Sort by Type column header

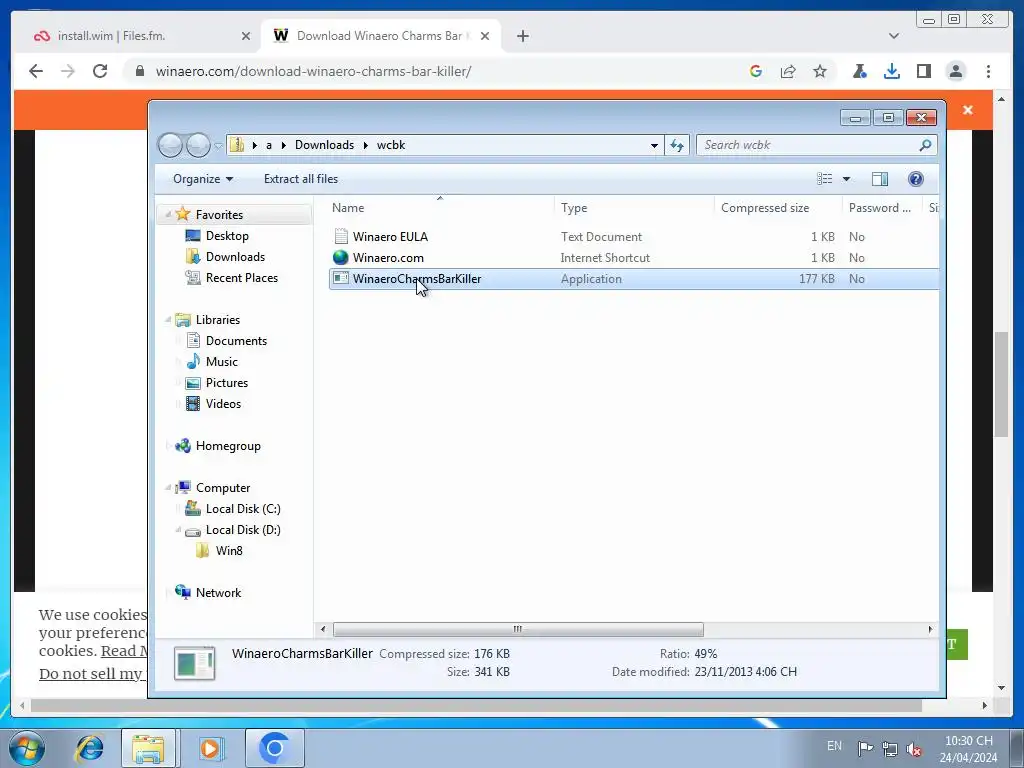633,208
